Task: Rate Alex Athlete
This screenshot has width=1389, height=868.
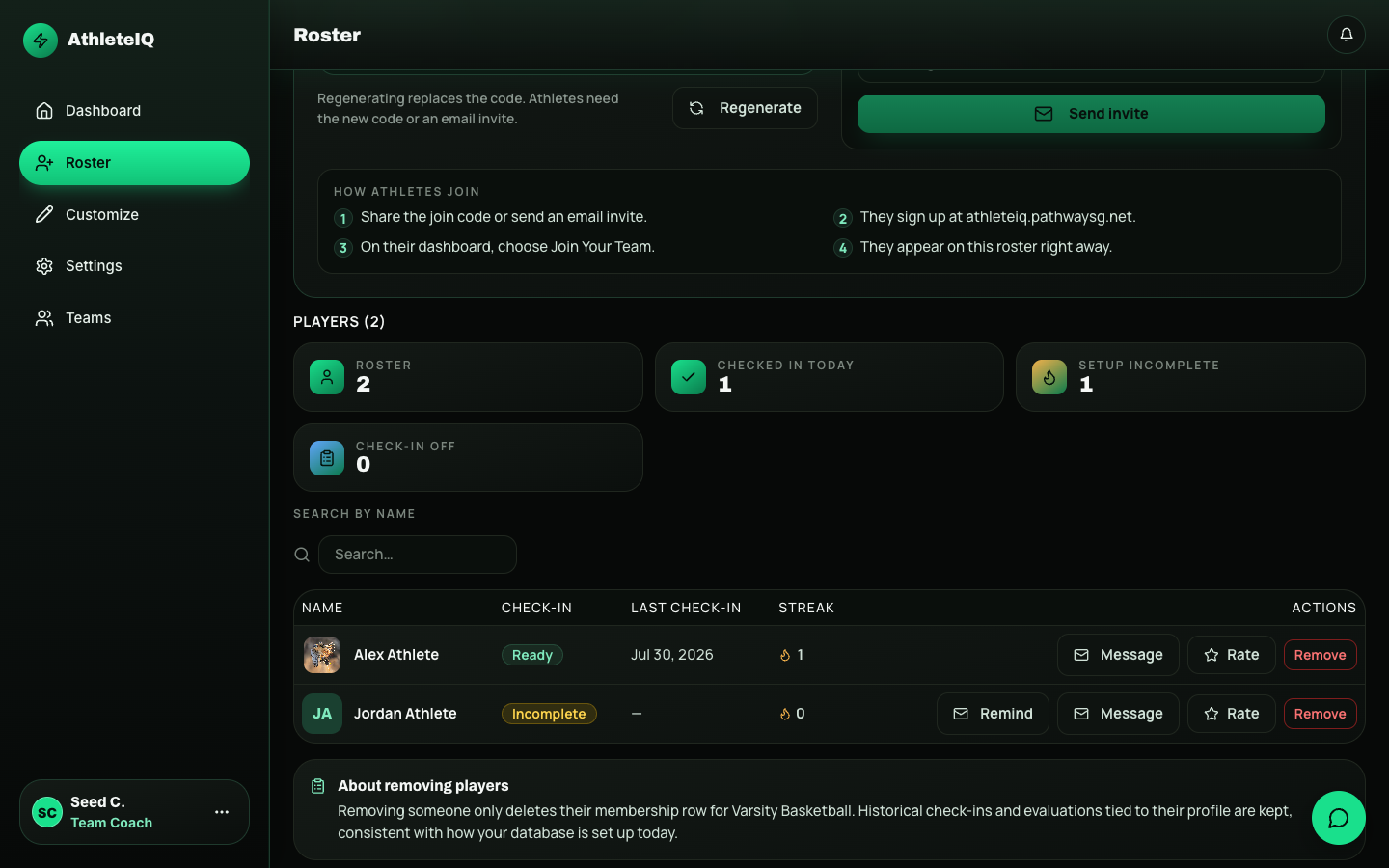Action: coord(1232,655)
